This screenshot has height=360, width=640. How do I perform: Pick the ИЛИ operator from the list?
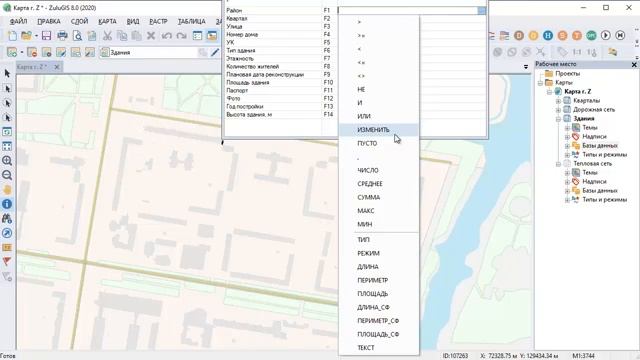click(x=378, y=116)
